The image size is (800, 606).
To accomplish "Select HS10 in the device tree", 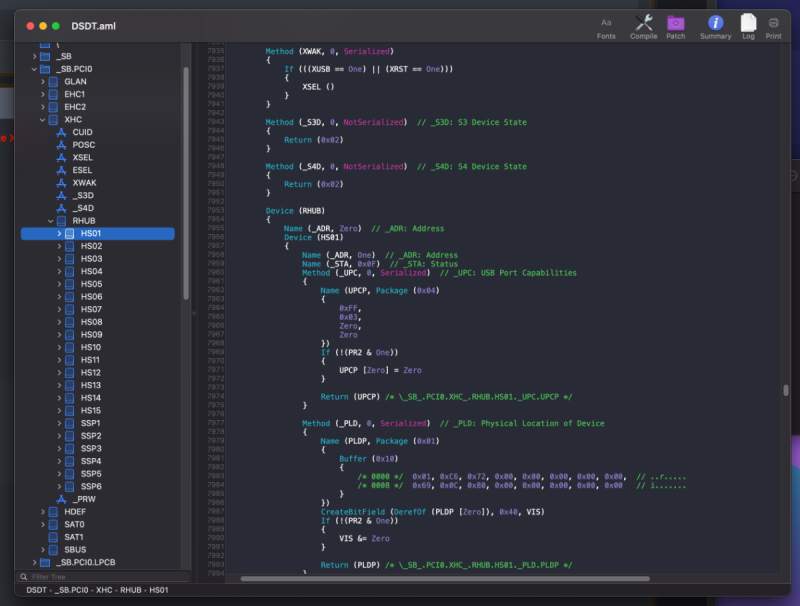I will (90, 347).
